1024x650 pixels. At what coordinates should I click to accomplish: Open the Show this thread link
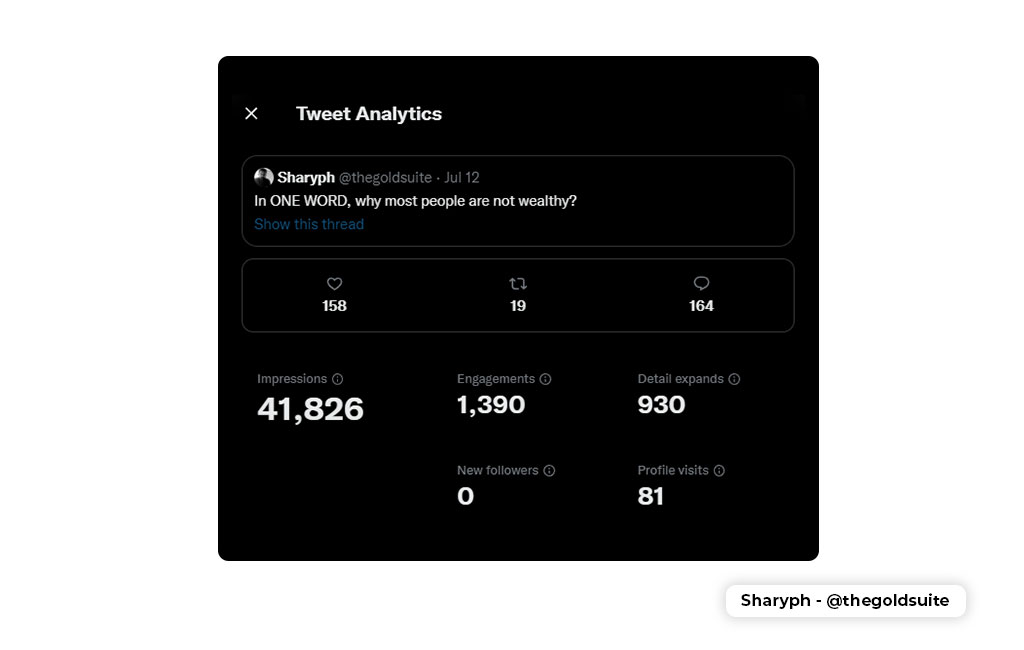309,224
